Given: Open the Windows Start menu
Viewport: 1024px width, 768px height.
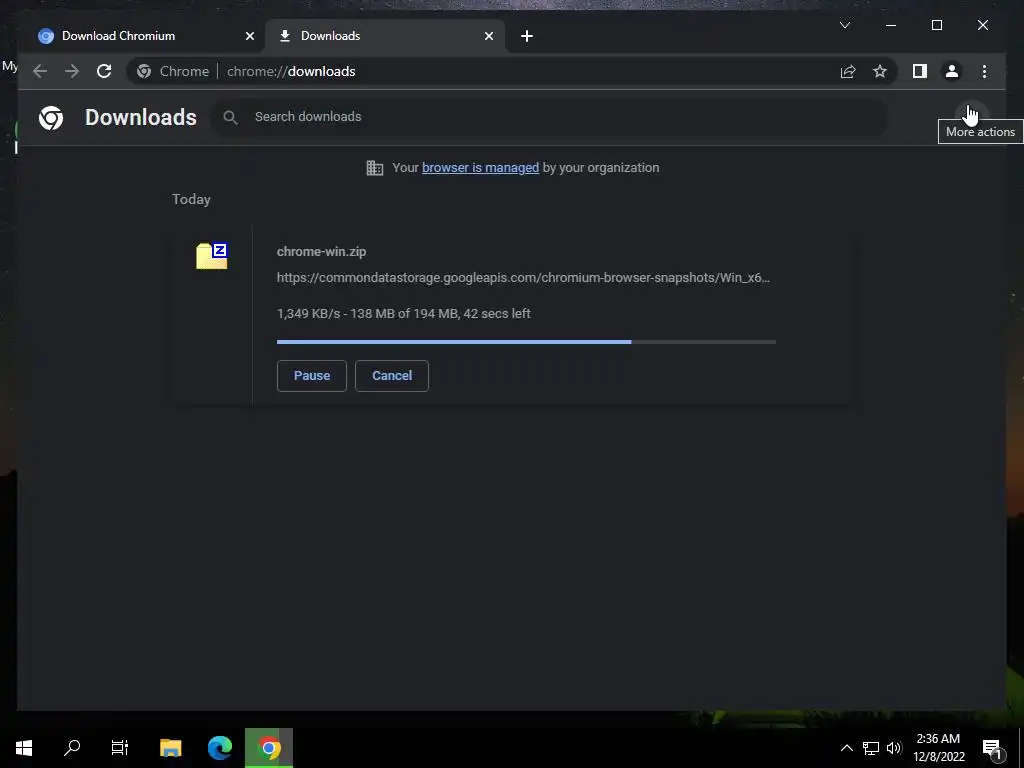Looking at the screenshot, I should click(24, 748).
